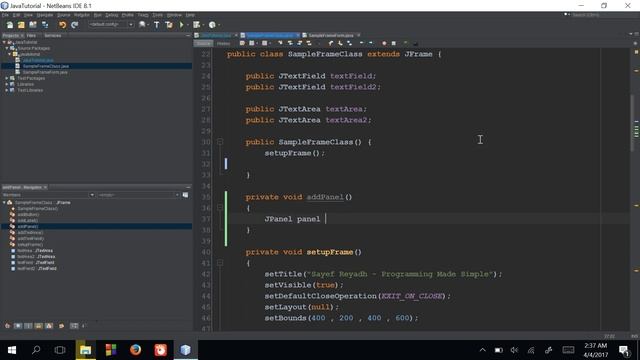
Task: Open Windows Start menu
Action: click(12, 350)
